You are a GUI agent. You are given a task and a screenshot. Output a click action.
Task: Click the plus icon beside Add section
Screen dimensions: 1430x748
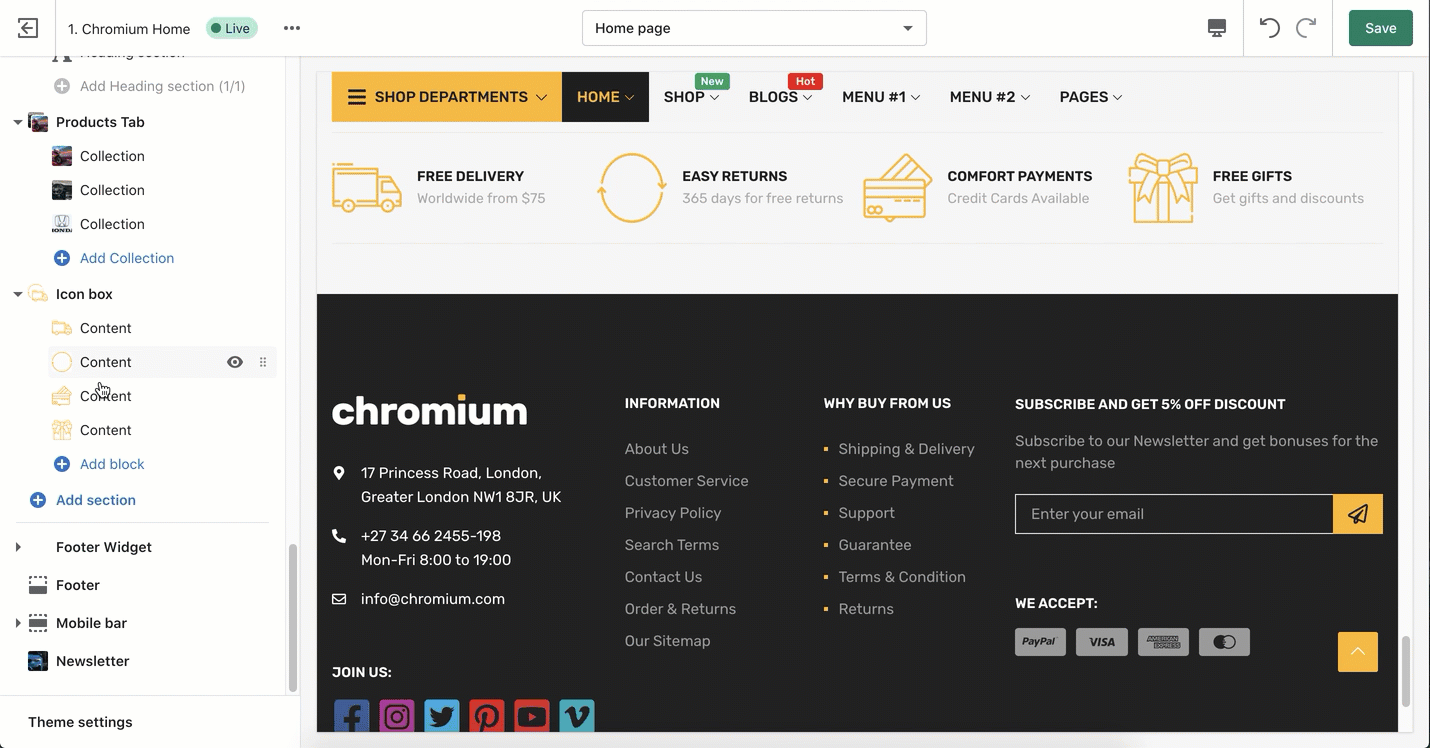click(x=38, y=500)
